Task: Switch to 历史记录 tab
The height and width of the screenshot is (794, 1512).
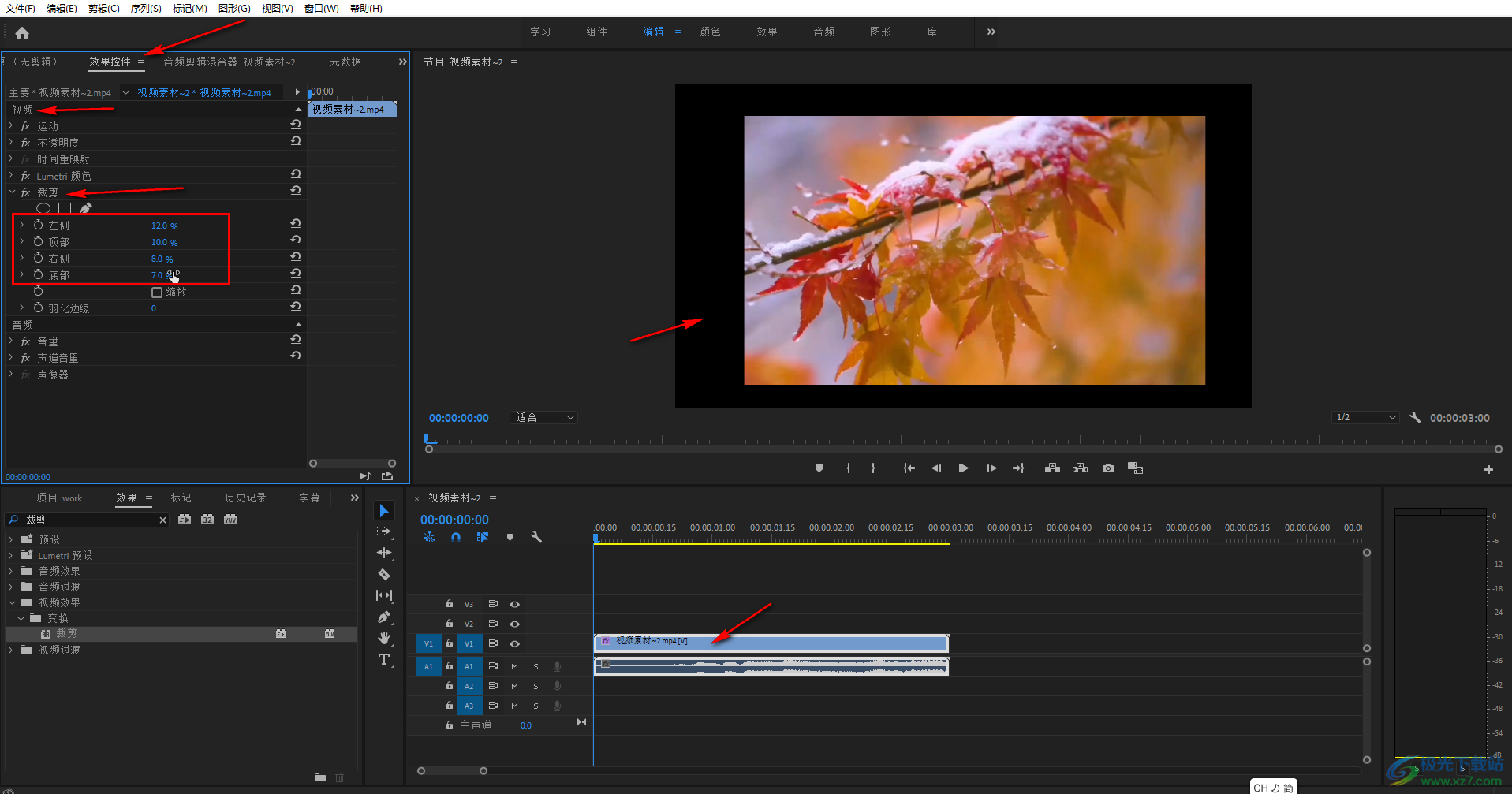Action: point(245,498)
